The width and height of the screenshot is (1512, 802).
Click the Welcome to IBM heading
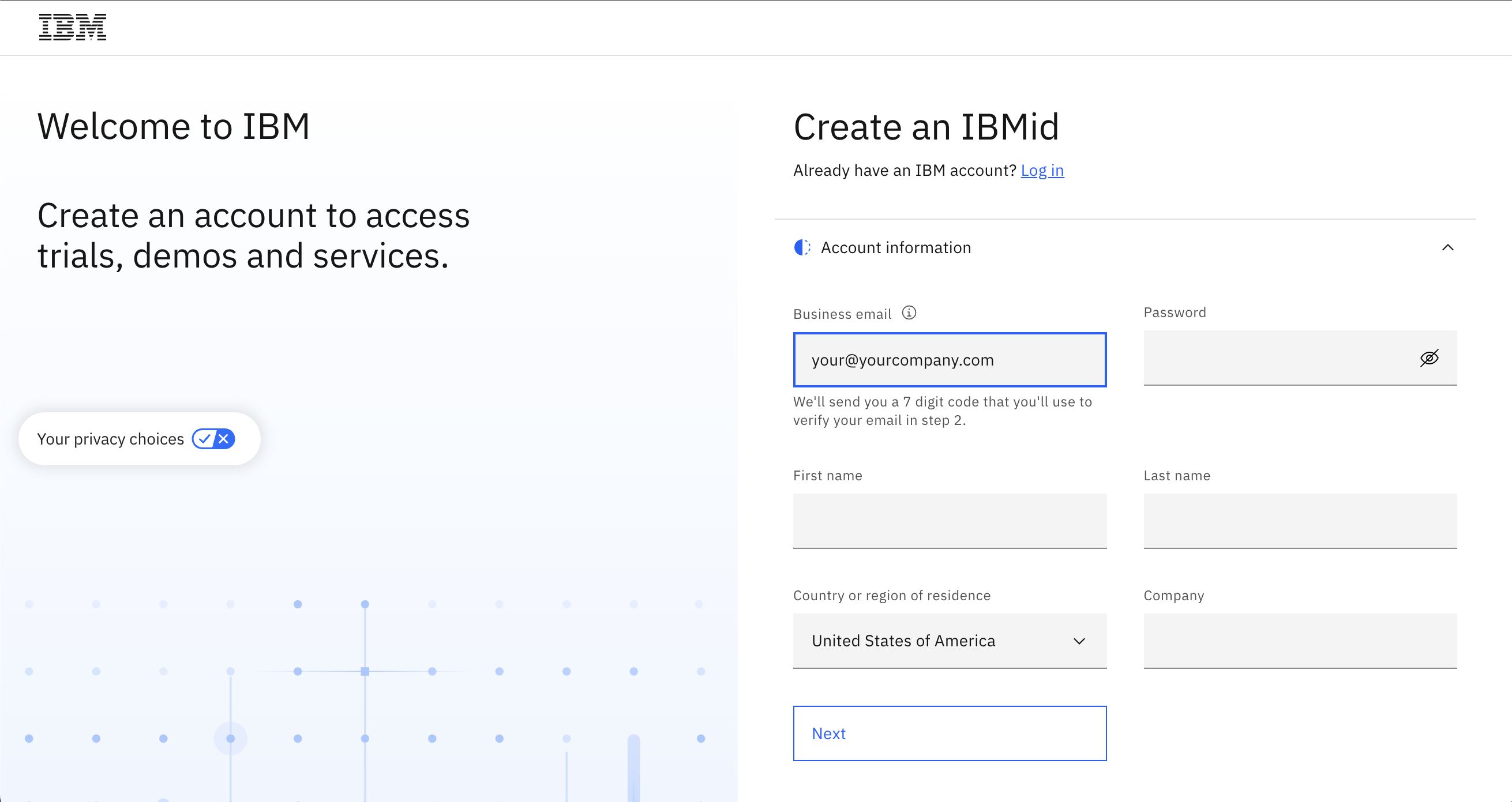point(174,126)
